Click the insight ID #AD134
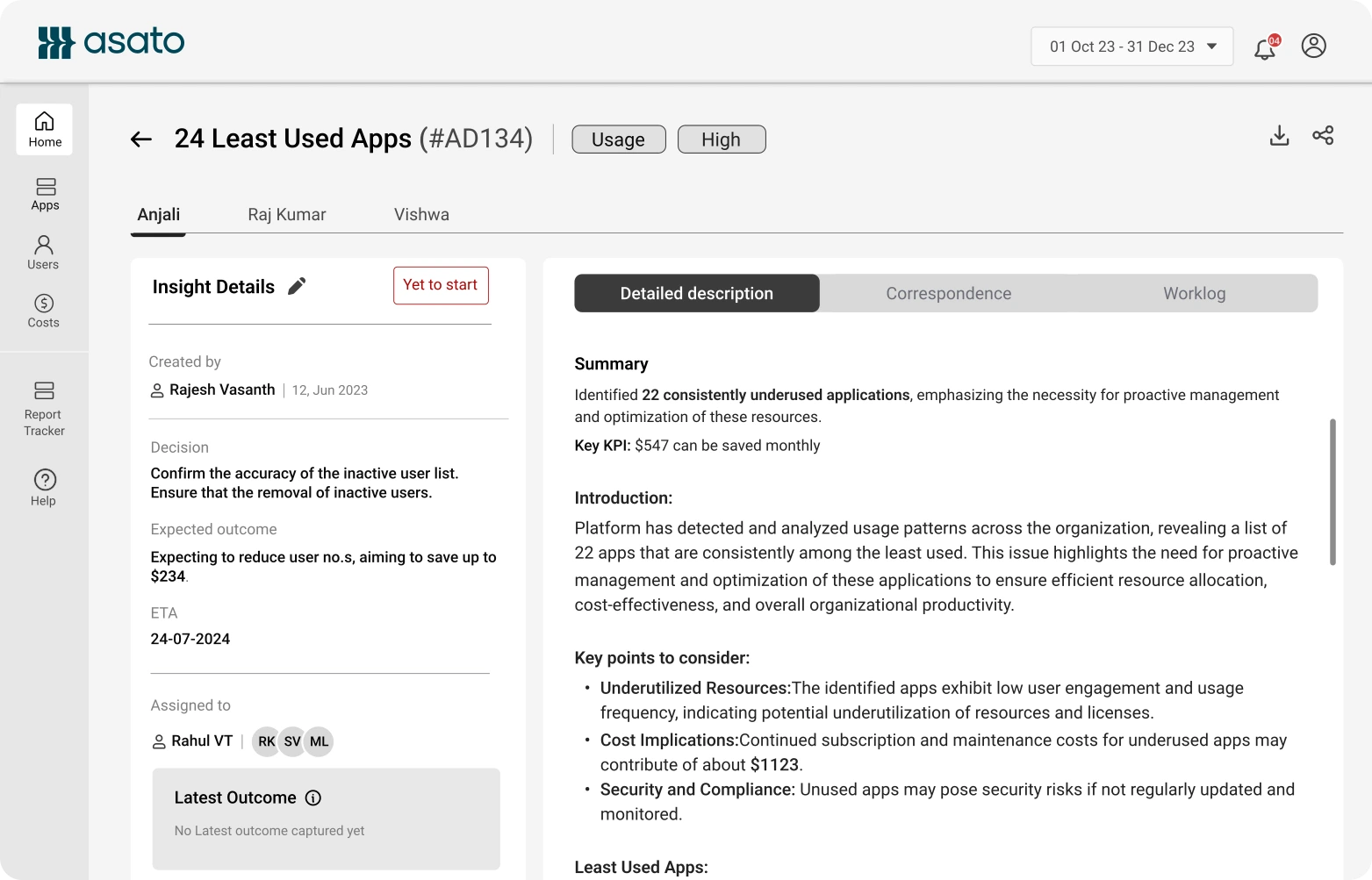Viewport: 1372px width, 880px height. [x=476, y=139]
